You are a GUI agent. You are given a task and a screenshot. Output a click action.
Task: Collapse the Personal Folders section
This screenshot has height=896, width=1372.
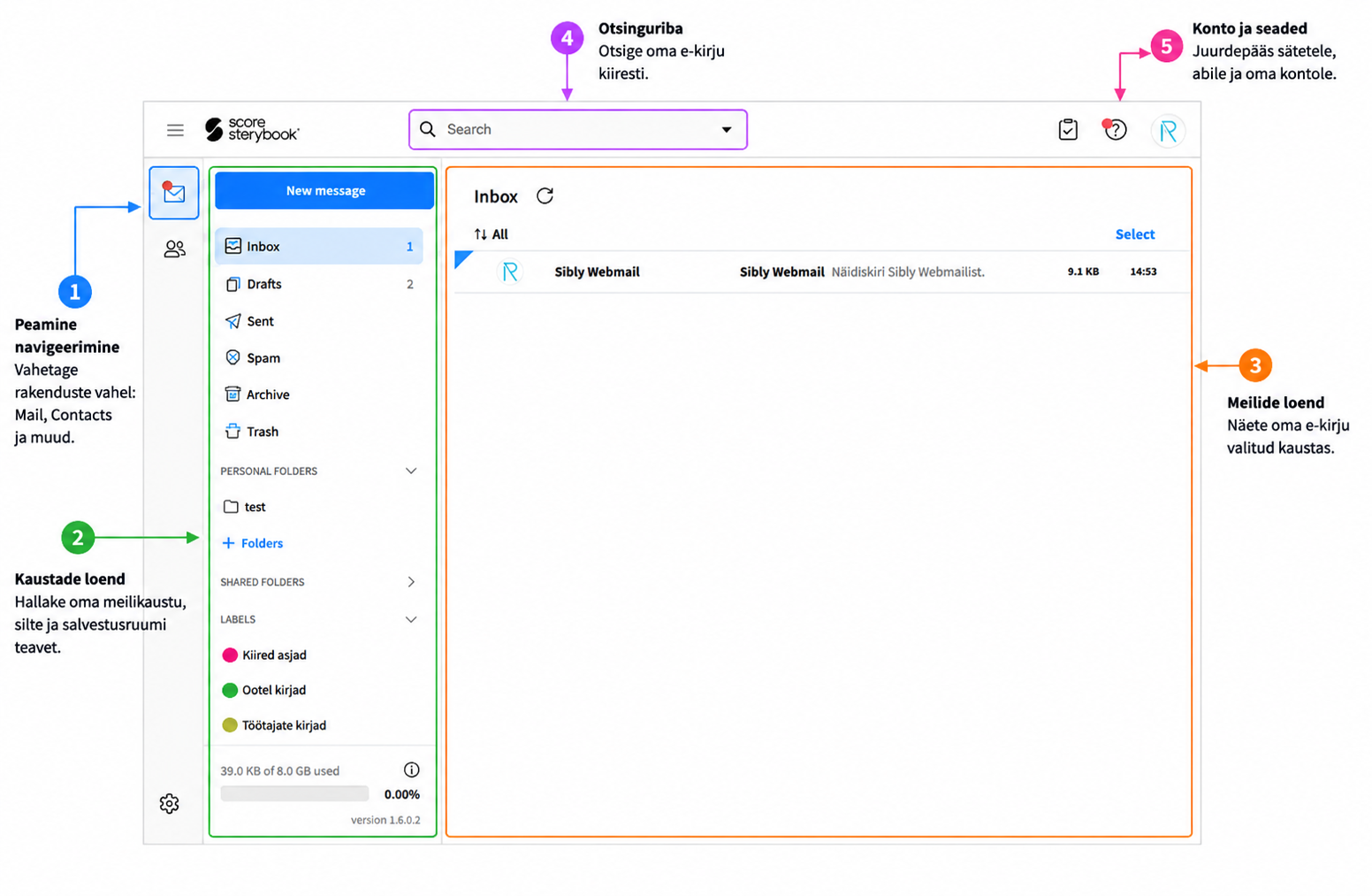(x=411, y=471)
